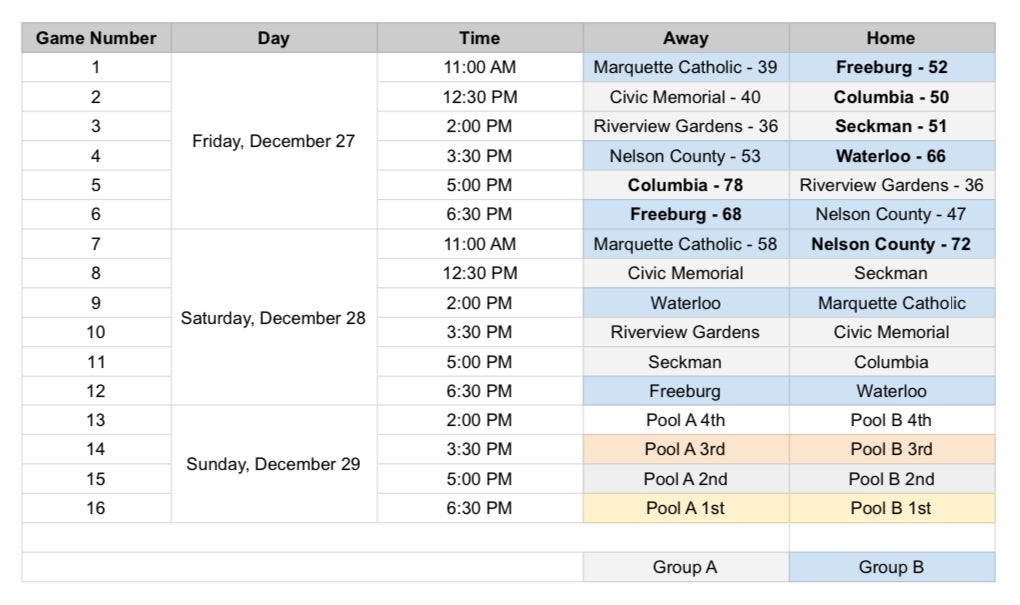Click the Marquette Catholic - 39 cell

685,68
